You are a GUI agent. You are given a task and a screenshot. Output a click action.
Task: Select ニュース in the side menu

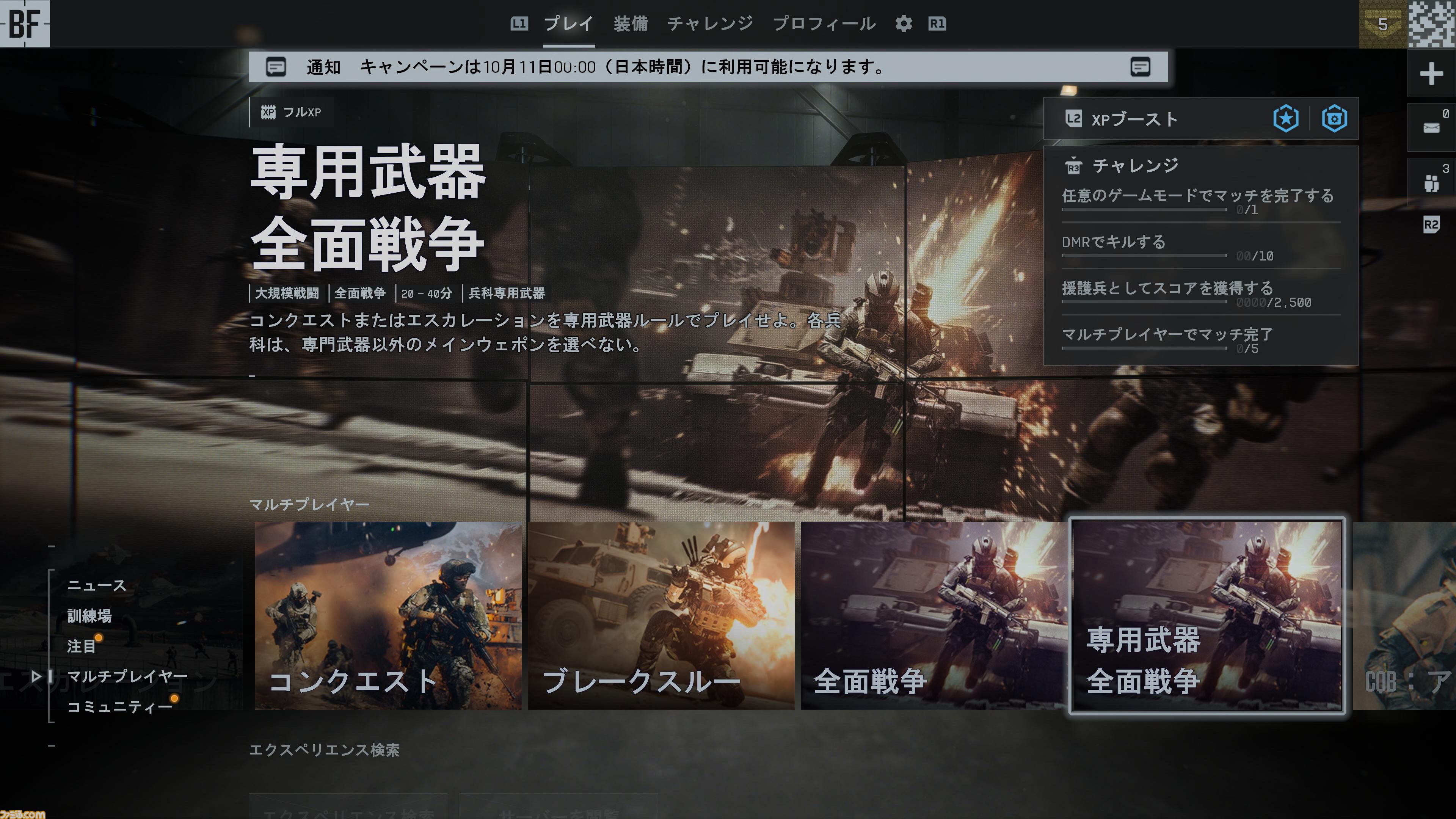pos(97,585)
